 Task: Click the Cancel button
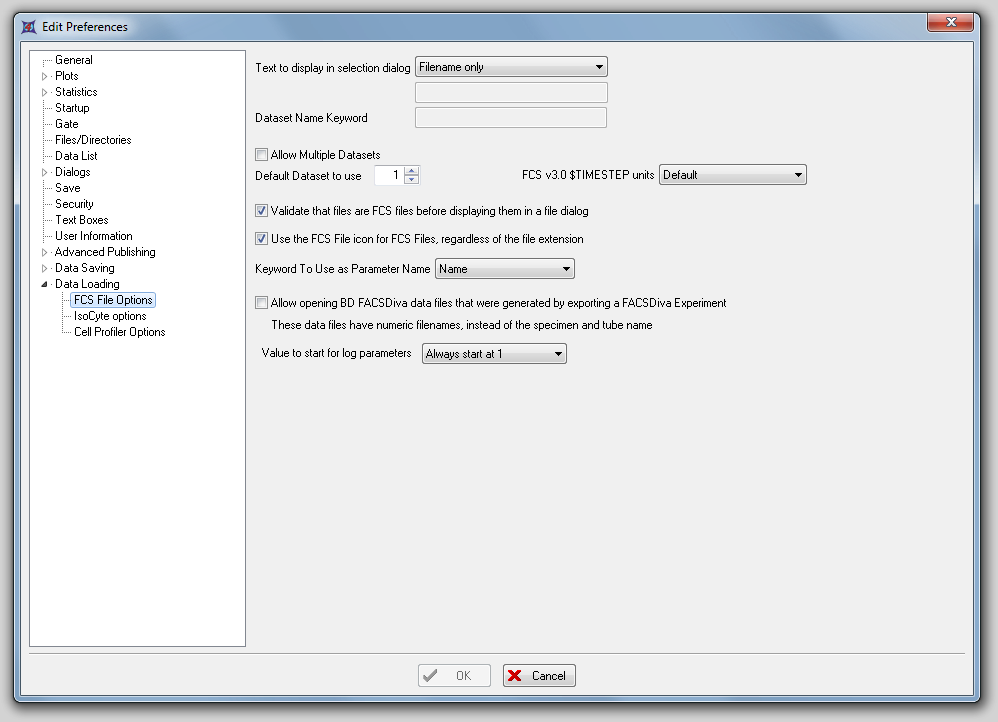(539, 676)
